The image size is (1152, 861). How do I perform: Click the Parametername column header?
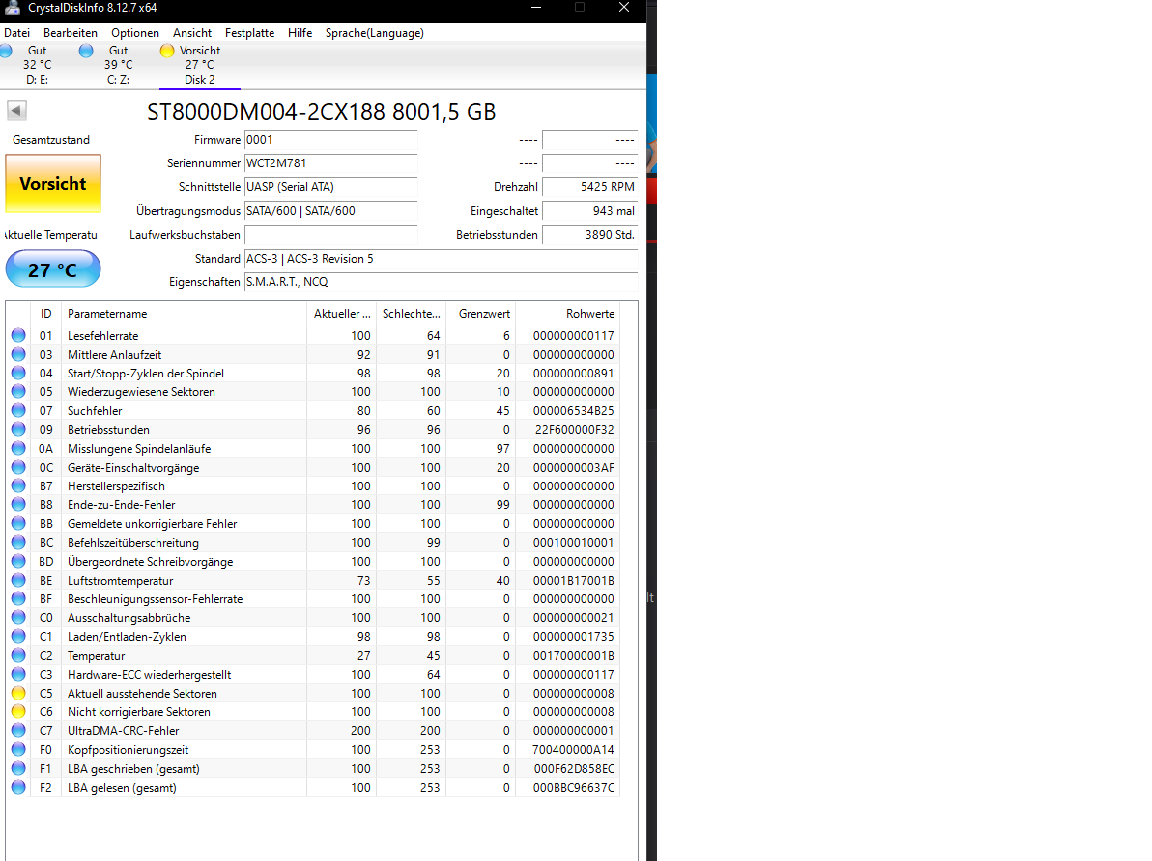click(184, 314)
